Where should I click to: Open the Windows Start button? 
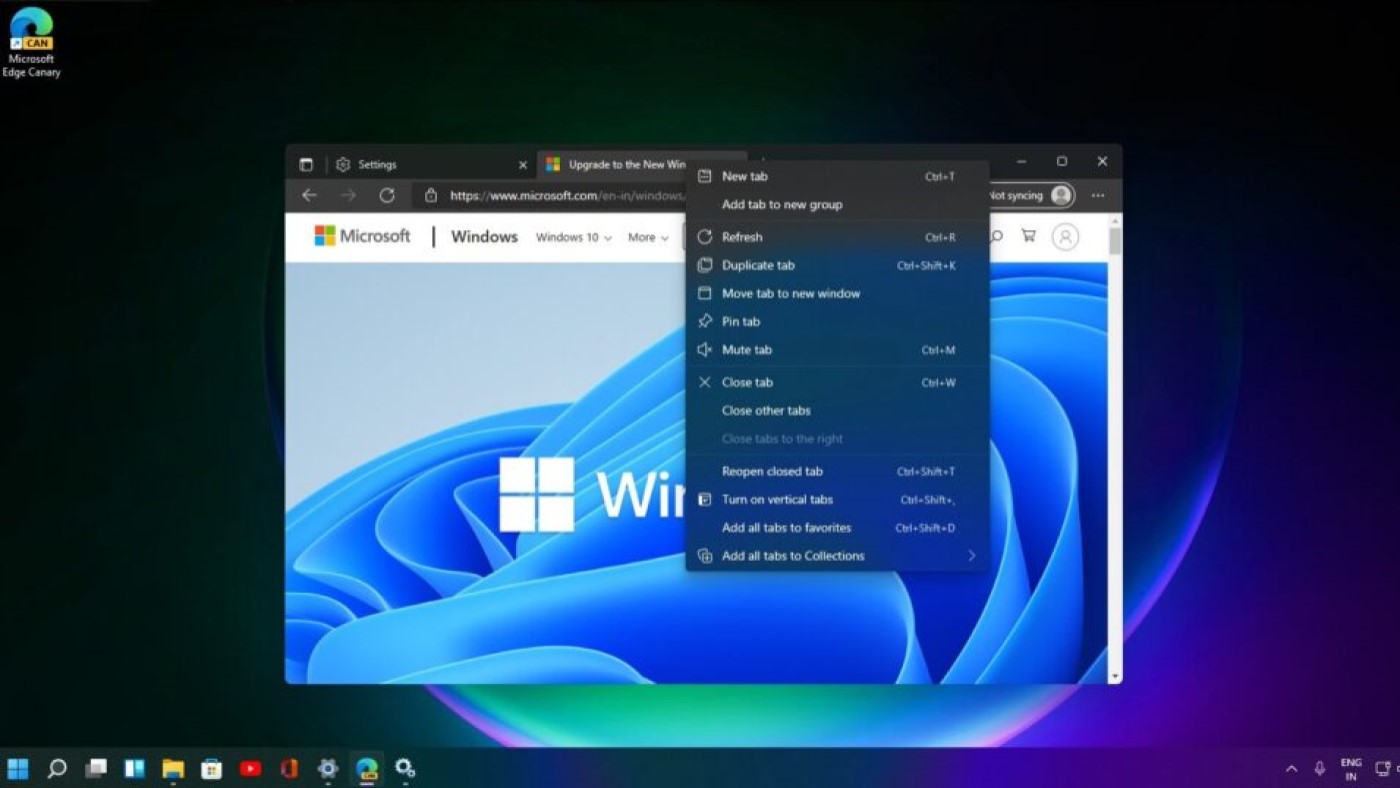pyautogui.click(x=18, y=768)
